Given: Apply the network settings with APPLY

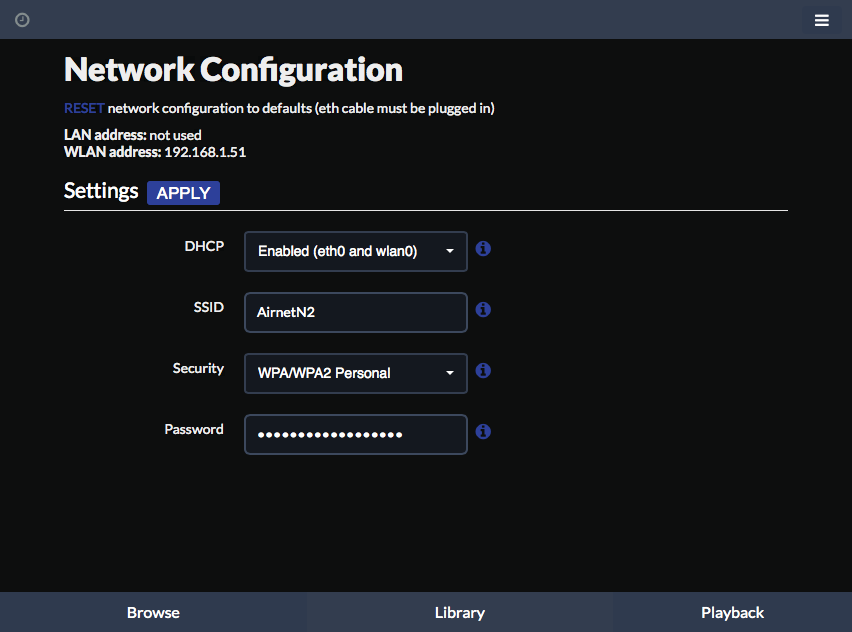Looking at the screenshot, I should point(183,193).
